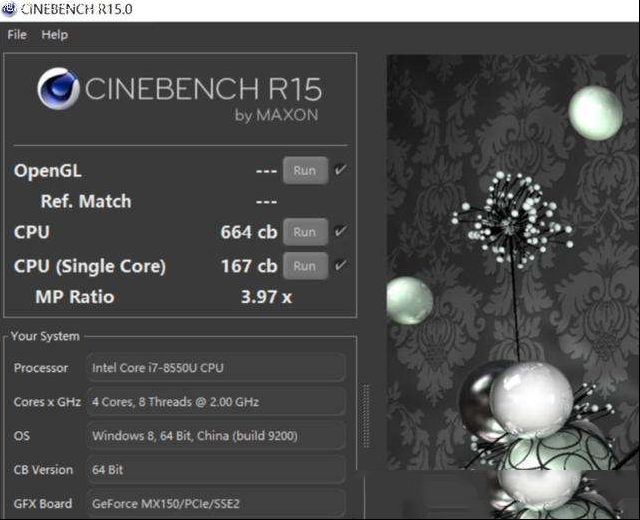Click the 167 cb single core score
The height and width of the screenshot is (520, 640).
(x=249, y=266)
